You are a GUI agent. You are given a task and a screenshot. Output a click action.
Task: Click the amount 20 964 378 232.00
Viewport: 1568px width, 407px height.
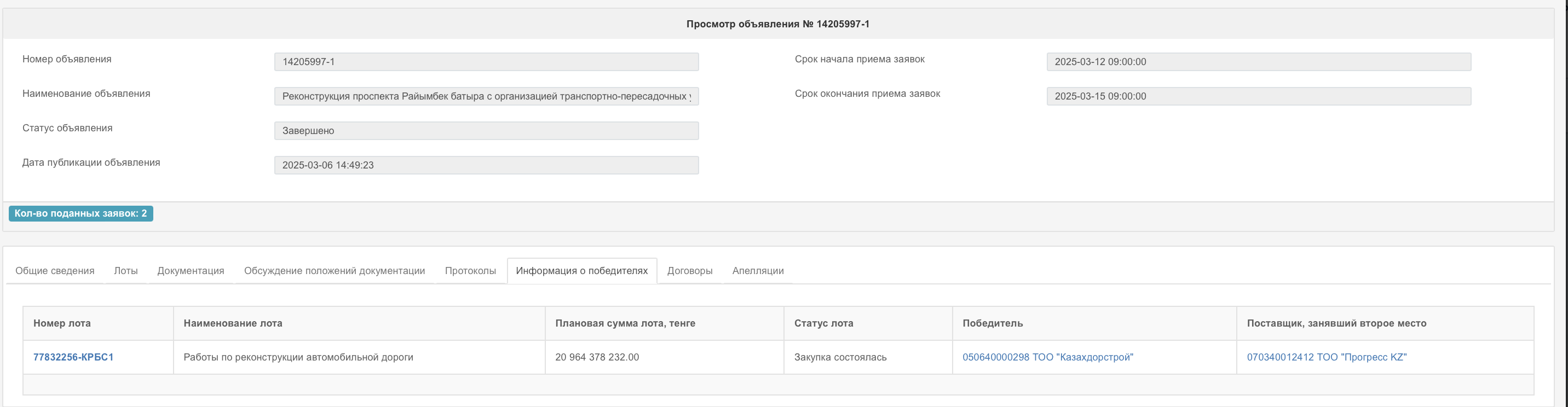[597, 357]
